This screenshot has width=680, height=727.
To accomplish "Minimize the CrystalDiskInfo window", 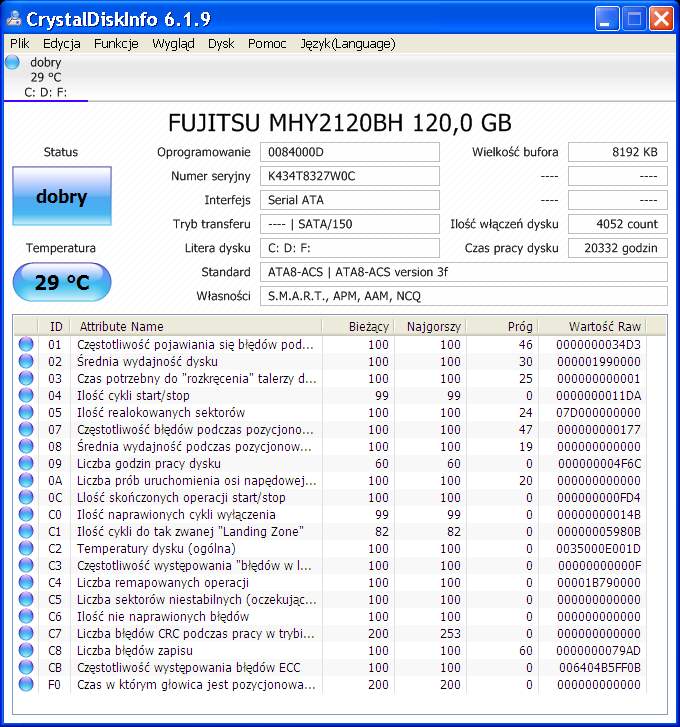I will click(x=606, y=19).
